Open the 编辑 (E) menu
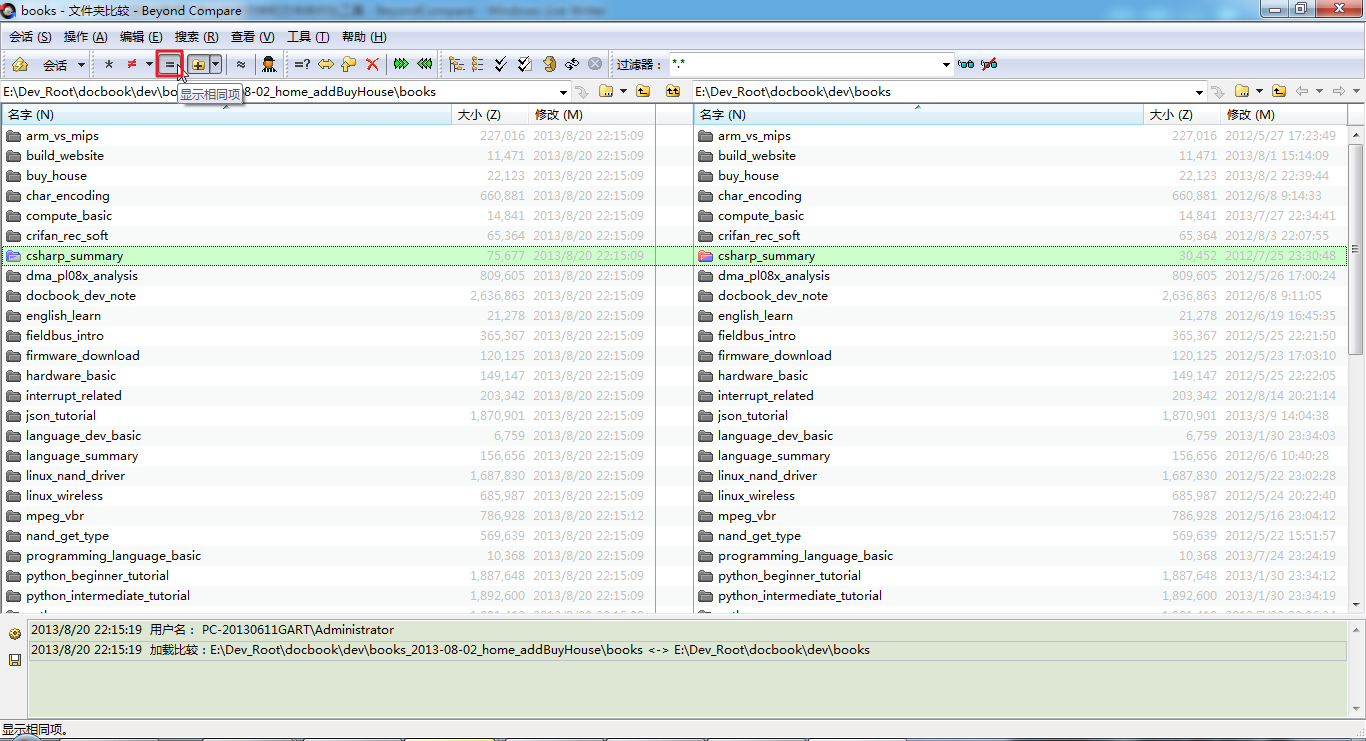This screenshot has width=1366, height=741. click(x=141, y=37)
